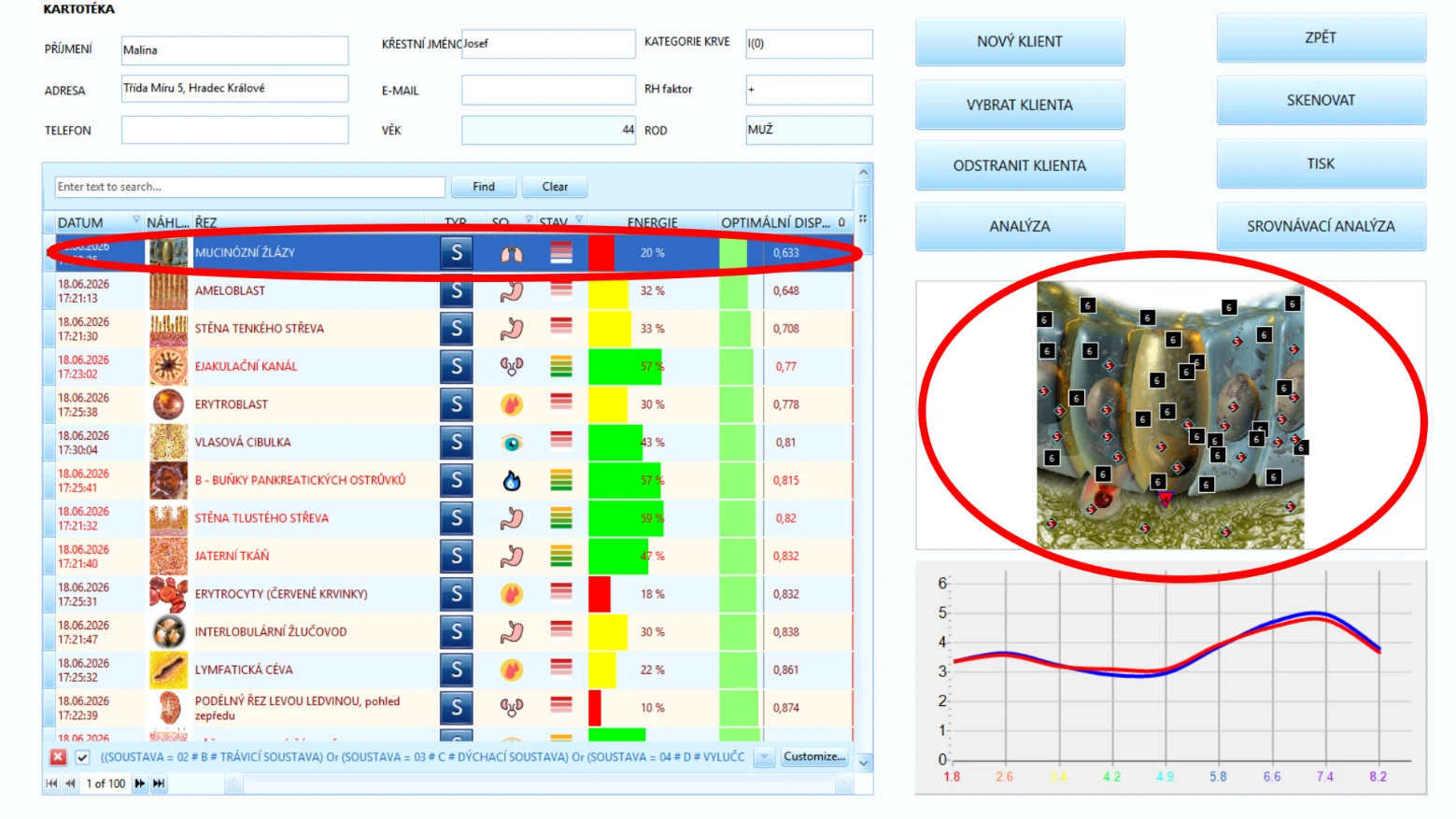Remove the filter with red X button
The image size is (1456, 819).
pyautogui.click(x=58, y=757)
